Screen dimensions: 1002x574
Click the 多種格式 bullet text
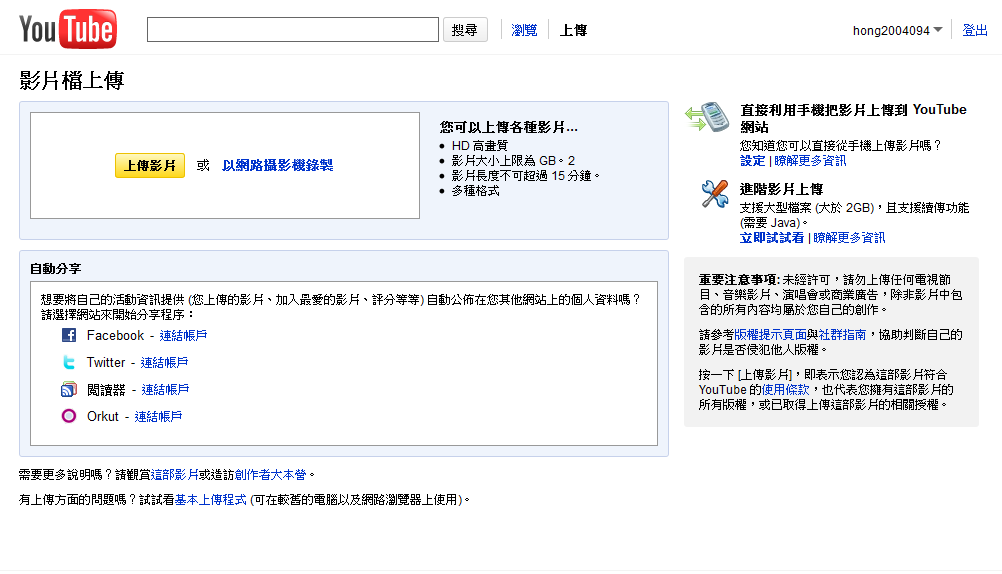475,190
